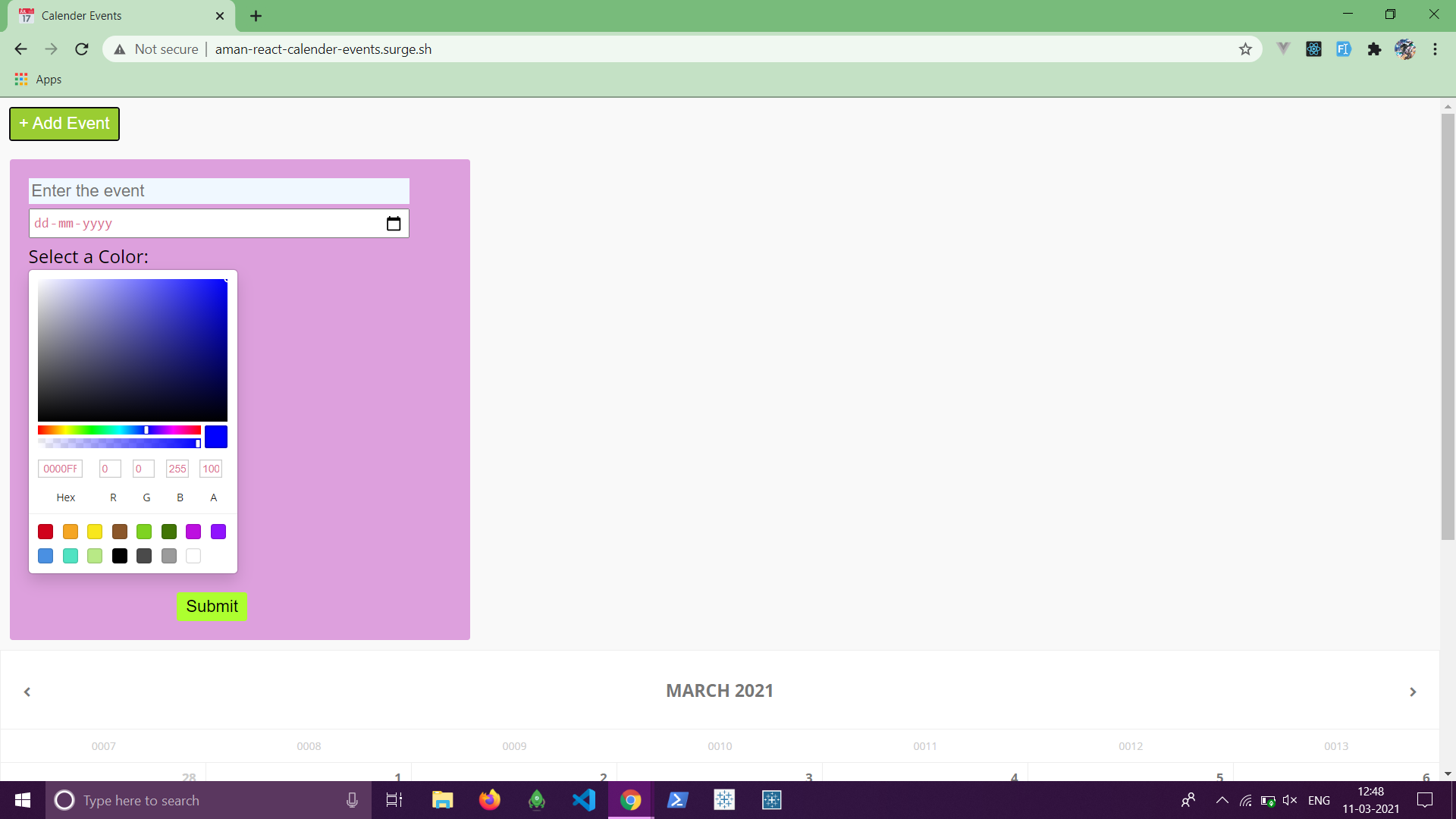Click the Hex color value field
The width and height of the screenshot is (1456, 819).
60,469
